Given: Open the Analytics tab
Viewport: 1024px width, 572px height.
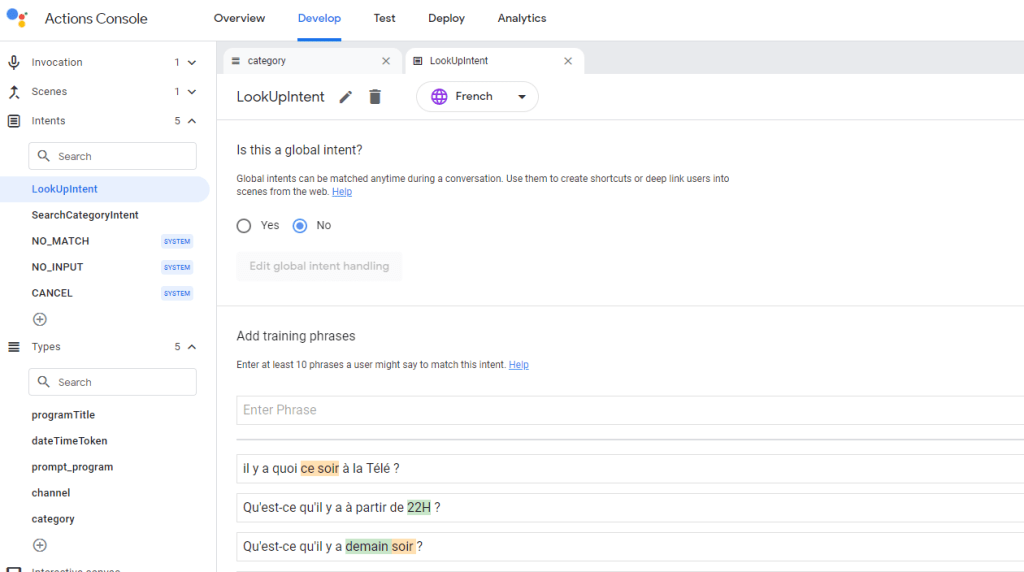Looking at the screenshot, I should tap(521, 18).
